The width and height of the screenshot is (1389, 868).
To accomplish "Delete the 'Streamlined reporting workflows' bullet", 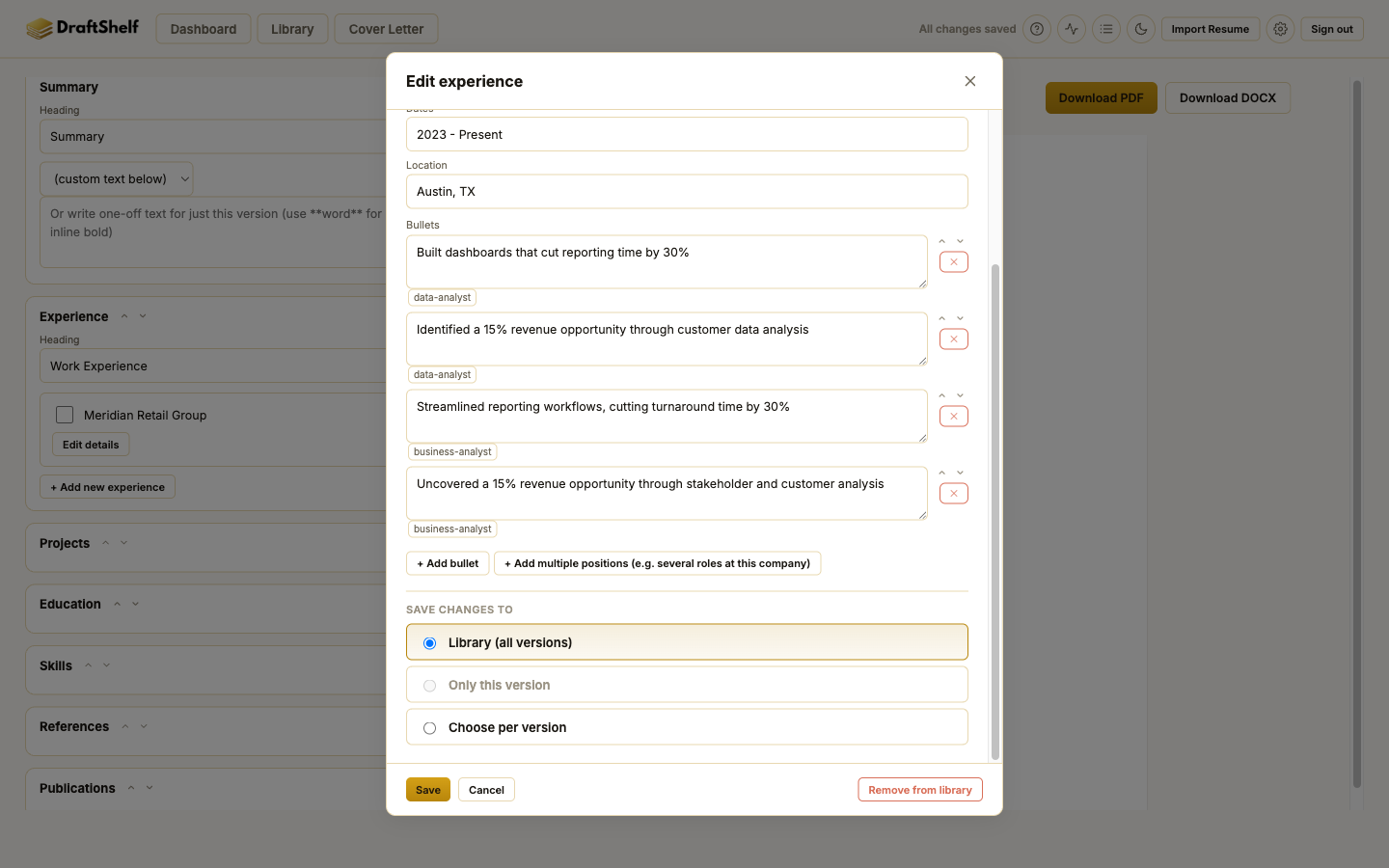I will coord(954,417).
